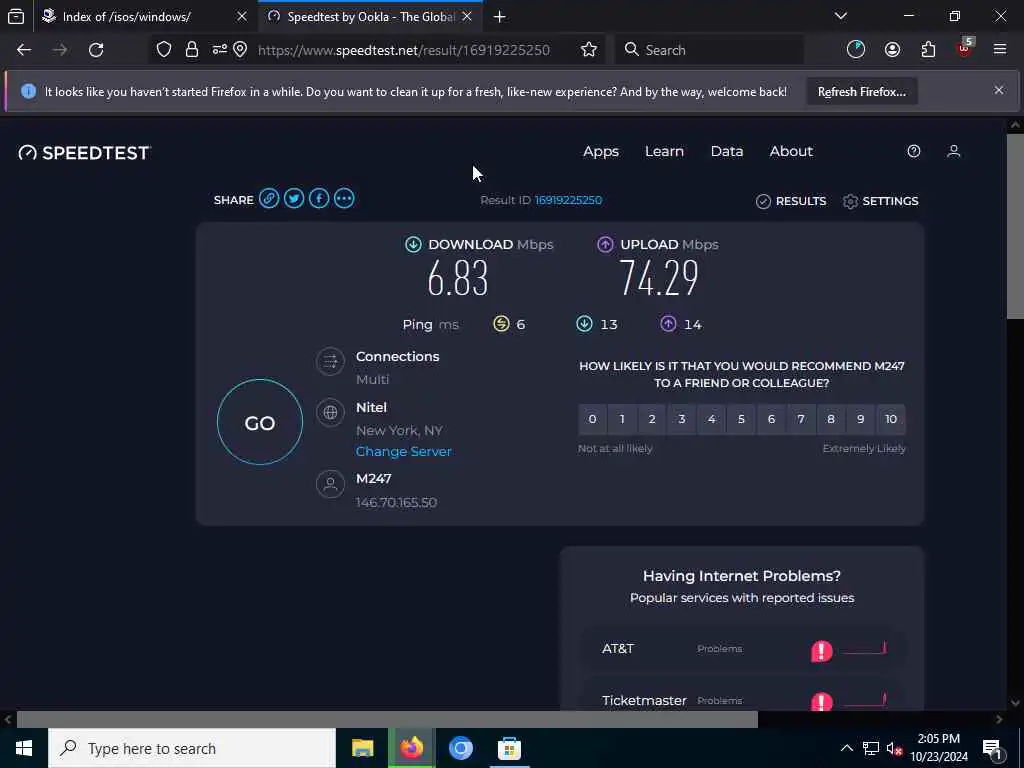Image resolution: width=1024 pixels, height=768 pixels.
Task: Select the Speedtest by Ookla tab
Action: point(370,17)
